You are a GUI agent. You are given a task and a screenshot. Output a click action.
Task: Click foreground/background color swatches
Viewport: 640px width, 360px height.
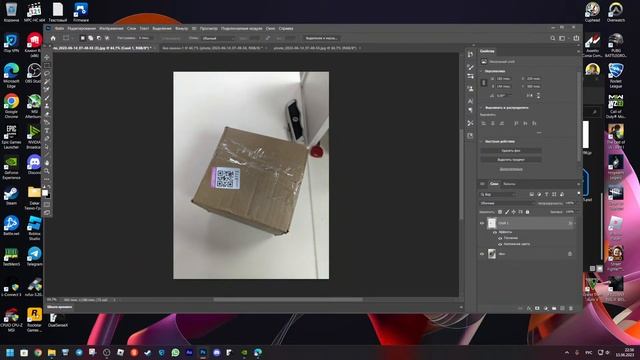click(x=46, y=193)
